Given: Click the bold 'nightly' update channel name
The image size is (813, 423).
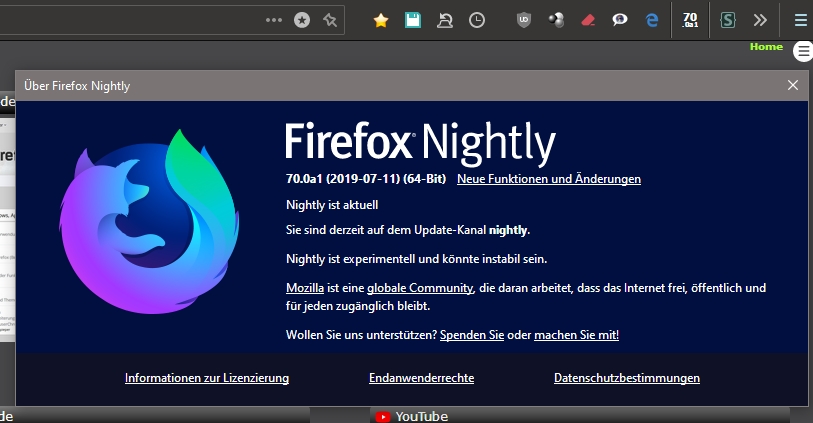Looking at the screenshot, I should [x=508, y=230].
